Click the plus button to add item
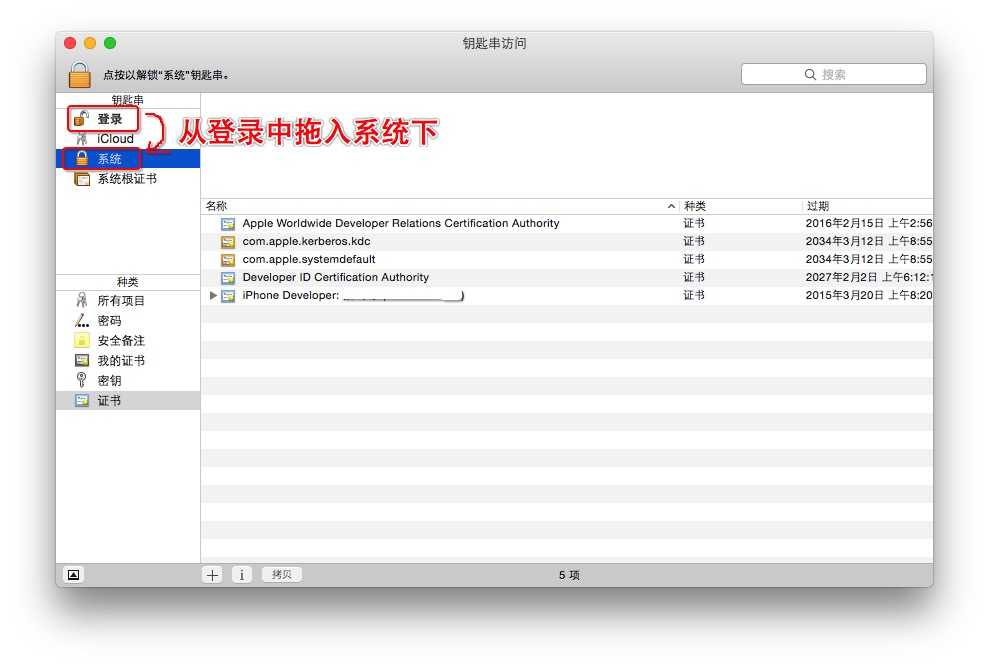 coord(213,575)
